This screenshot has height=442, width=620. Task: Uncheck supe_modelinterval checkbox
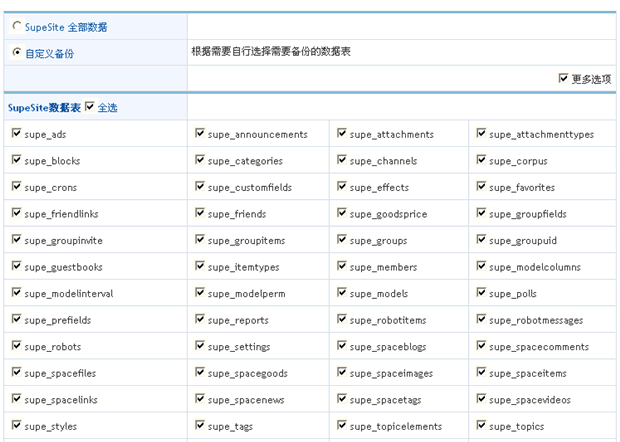coord(16,292)
